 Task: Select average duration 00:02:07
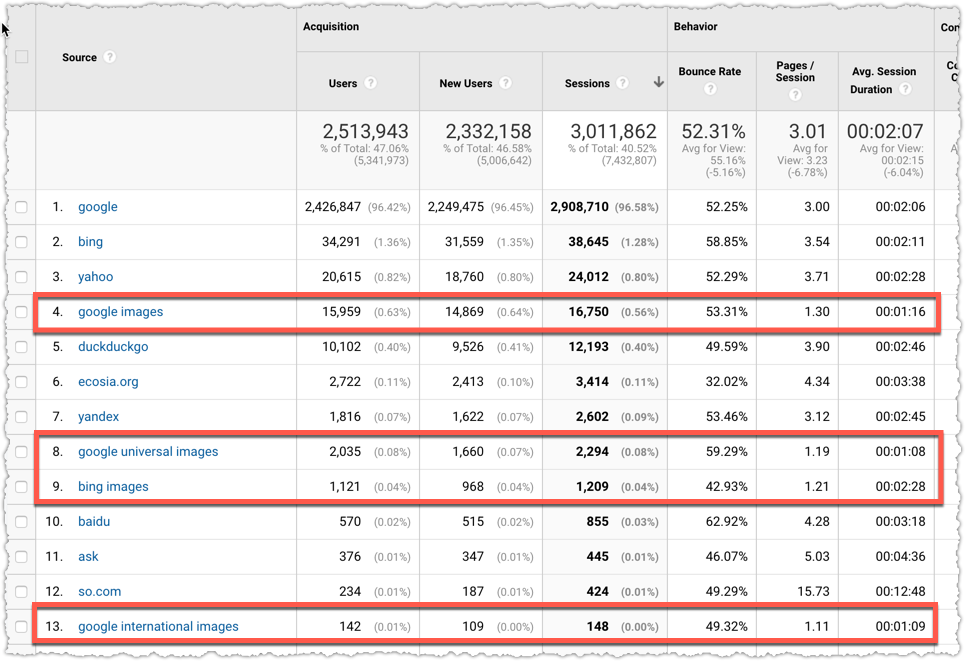(885, 131)
